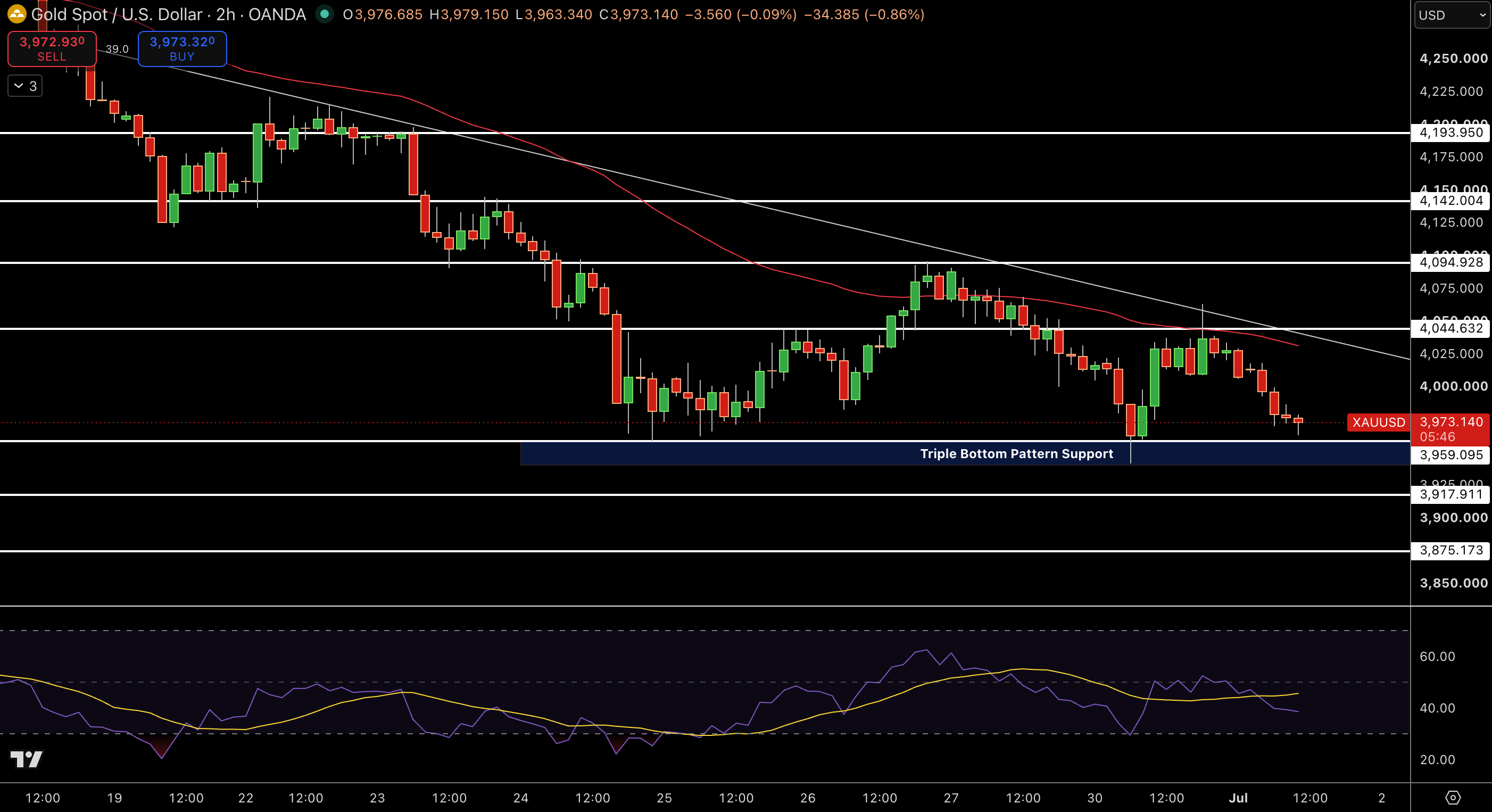Click the RSI 60.00 scale label

tap(1437, 656)
